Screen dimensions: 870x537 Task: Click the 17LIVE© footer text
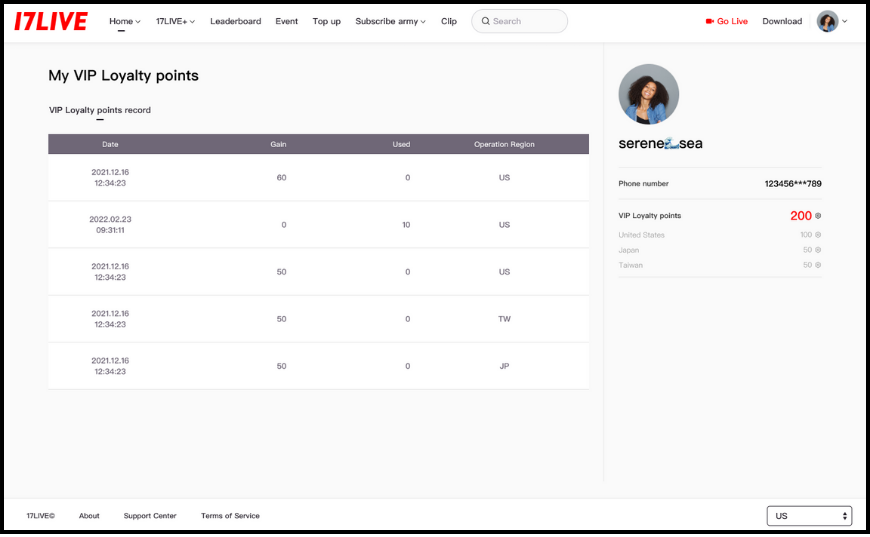41,515
